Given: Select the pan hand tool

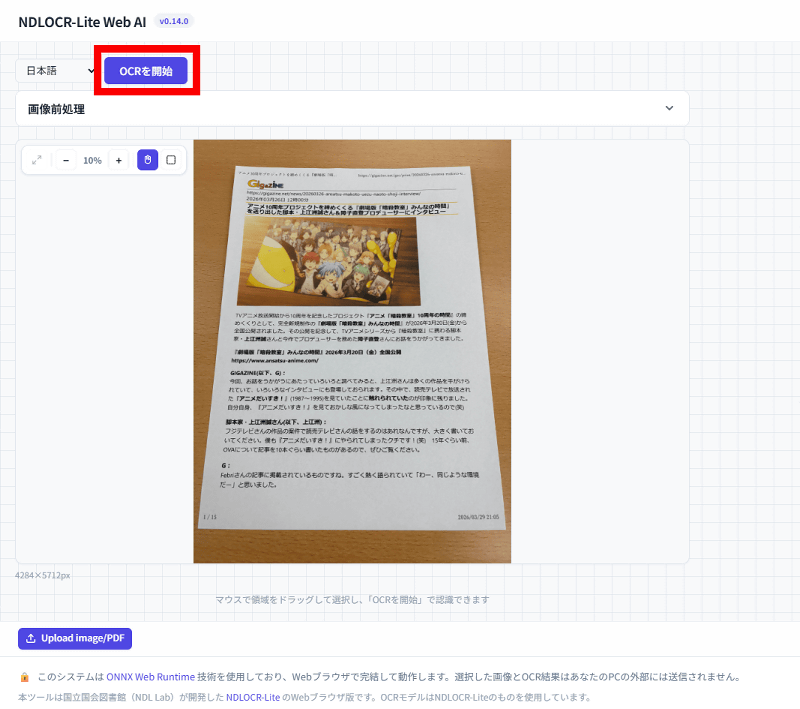Looking at the screenshot, I should [x=147, y=160].
